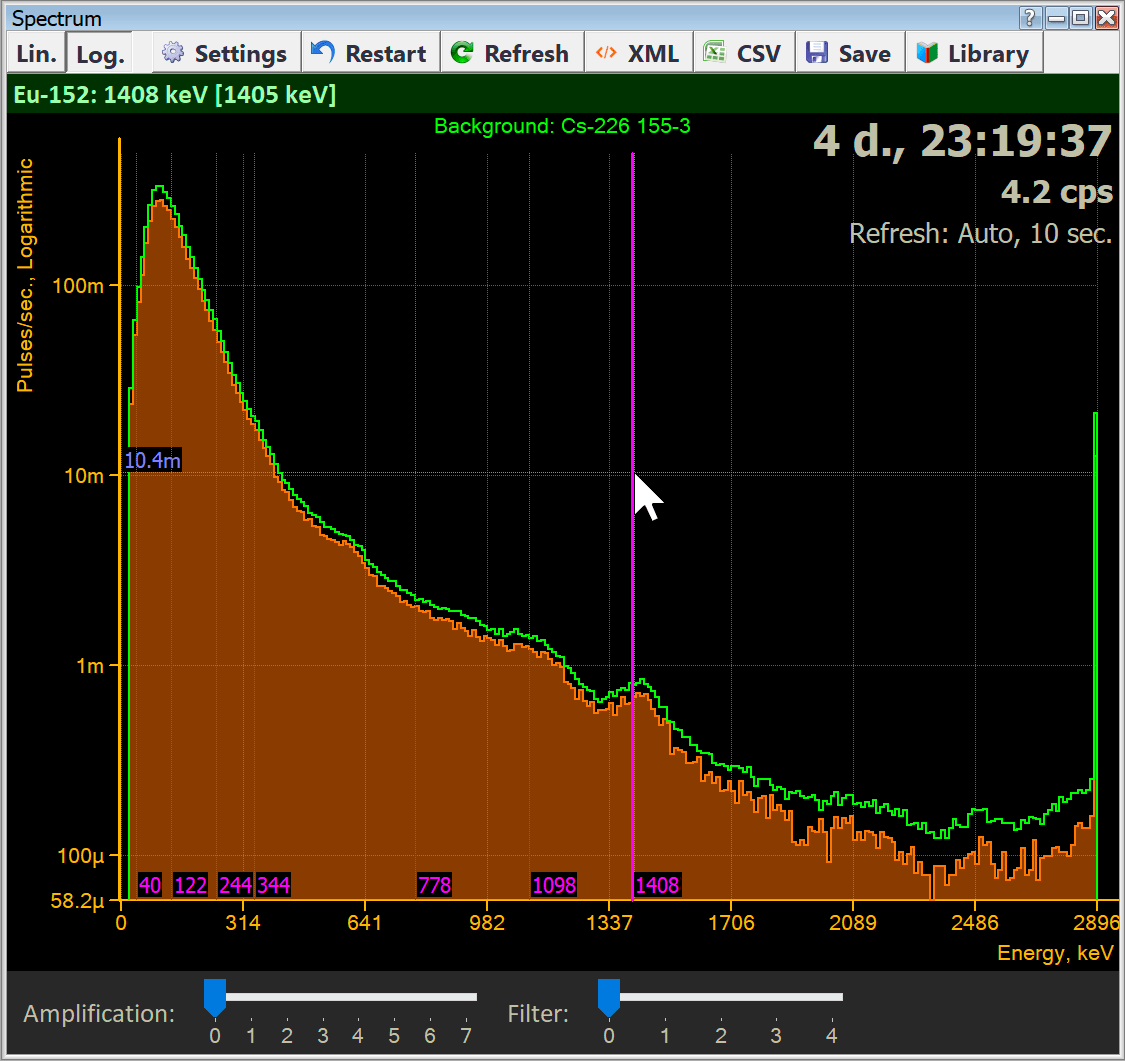
Task: Click the Settings gear icon
Action: pyautogui.click(x=173, y=52)
